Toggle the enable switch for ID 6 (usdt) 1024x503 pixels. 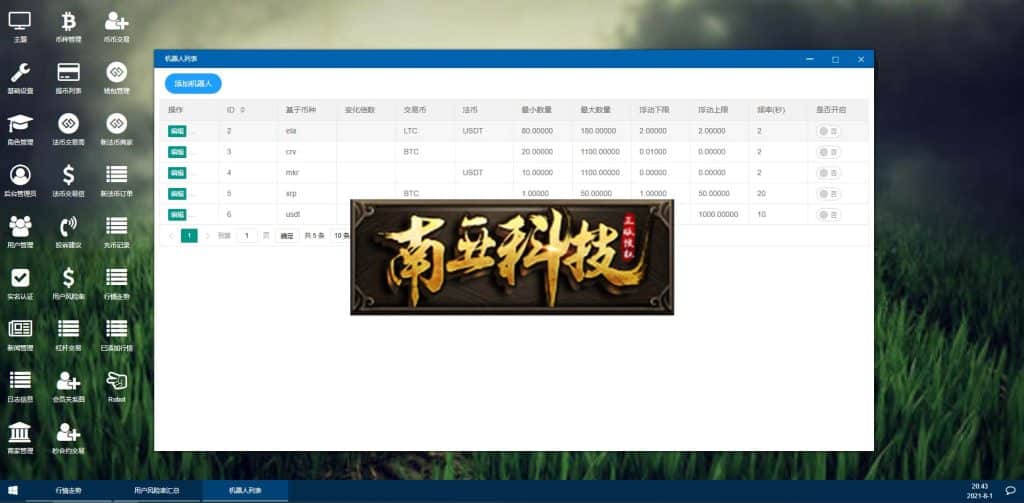(x=828, y=215)
